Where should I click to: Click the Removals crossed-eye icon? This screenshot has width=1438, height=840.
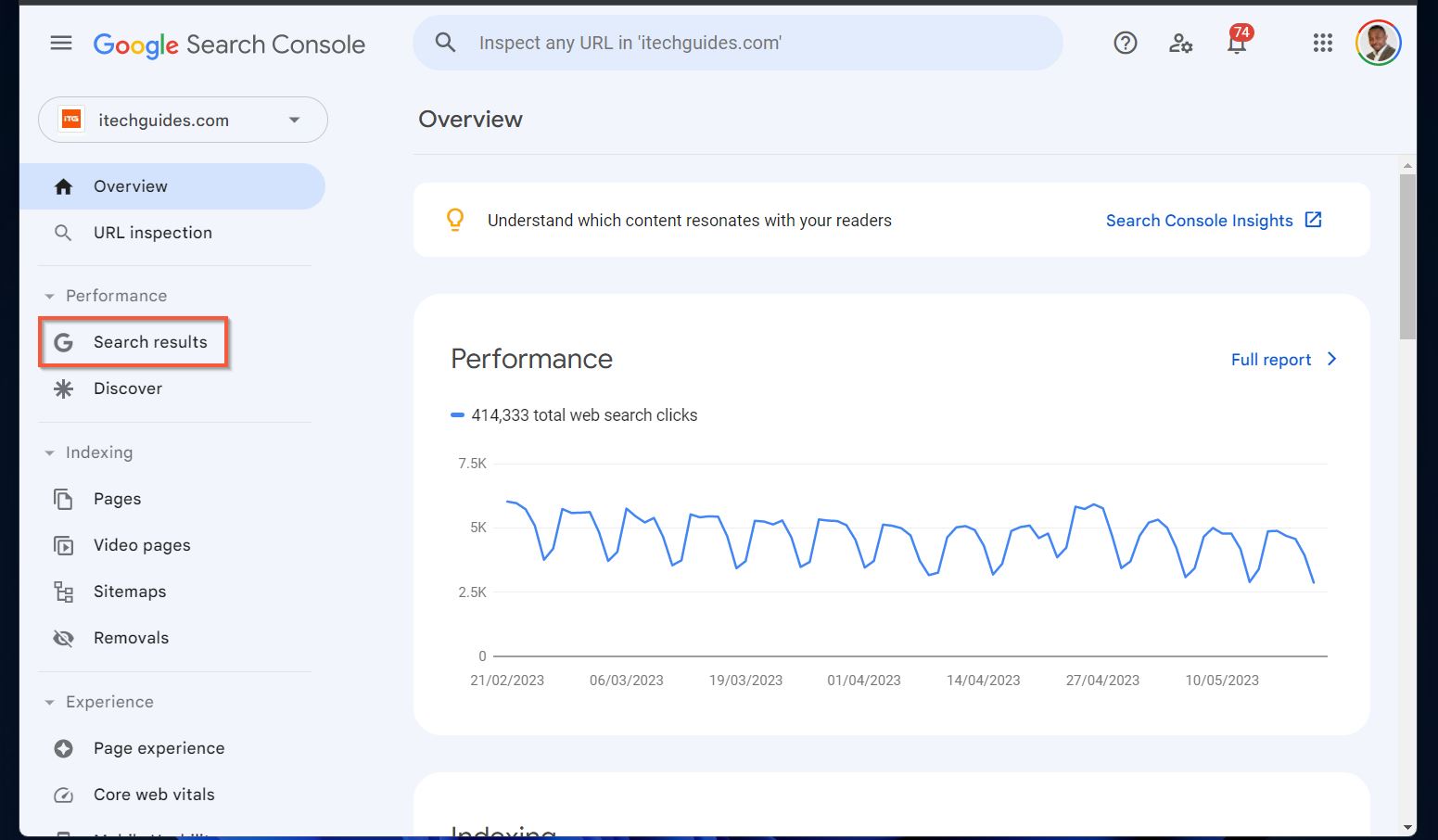tap(63, 638)
